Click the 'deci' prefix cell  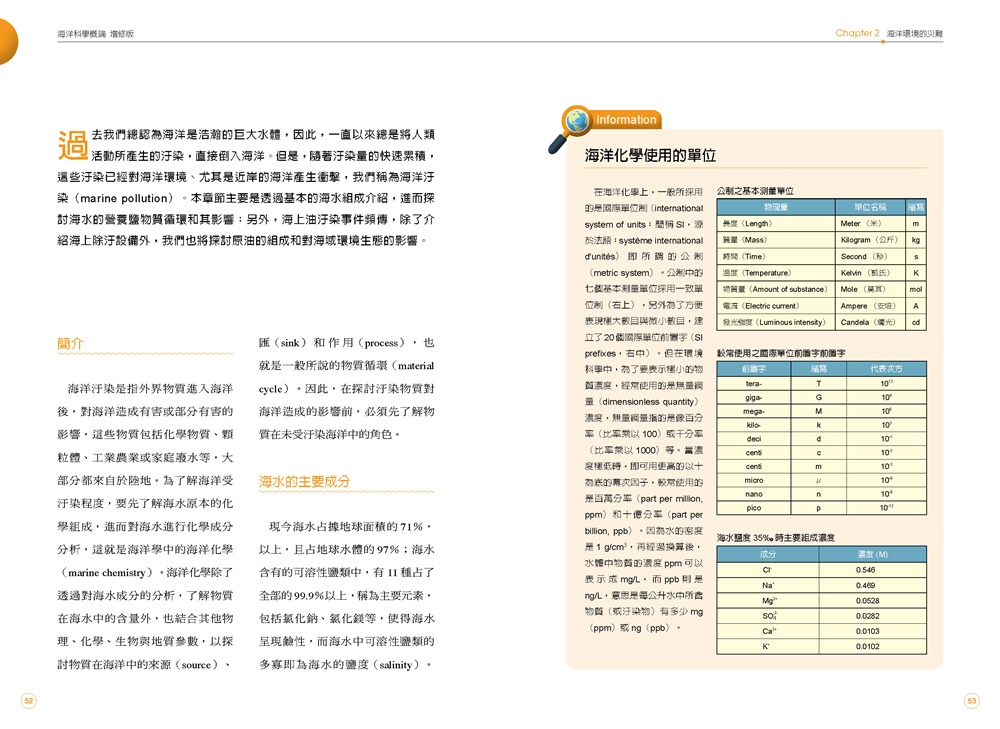[x=754, y=439]
